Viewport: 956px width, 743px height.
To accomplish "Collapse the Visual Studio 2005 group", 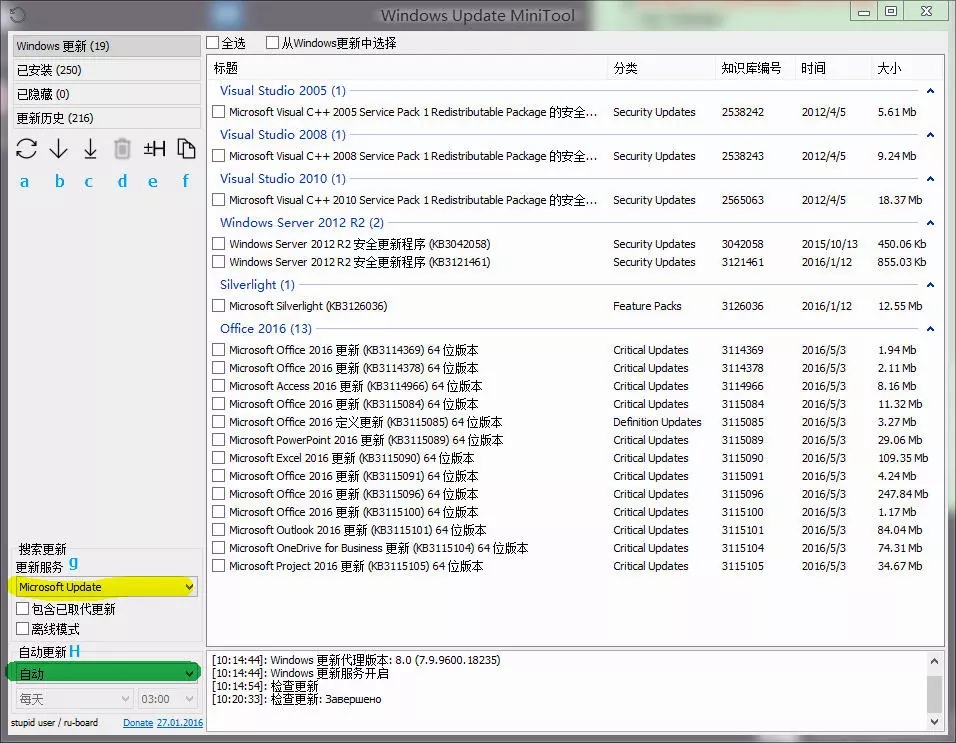I will [x=930, y=91].
